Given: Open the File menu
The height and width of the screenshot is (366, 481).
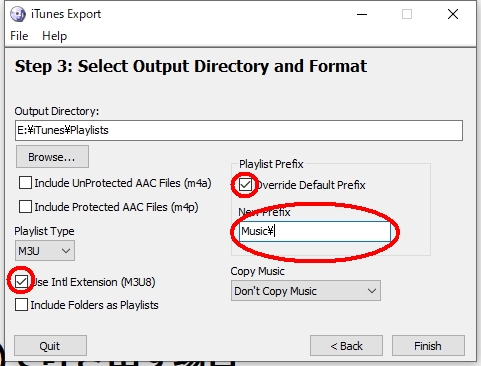Looking at the screenshot, I should tap(19, 36).
